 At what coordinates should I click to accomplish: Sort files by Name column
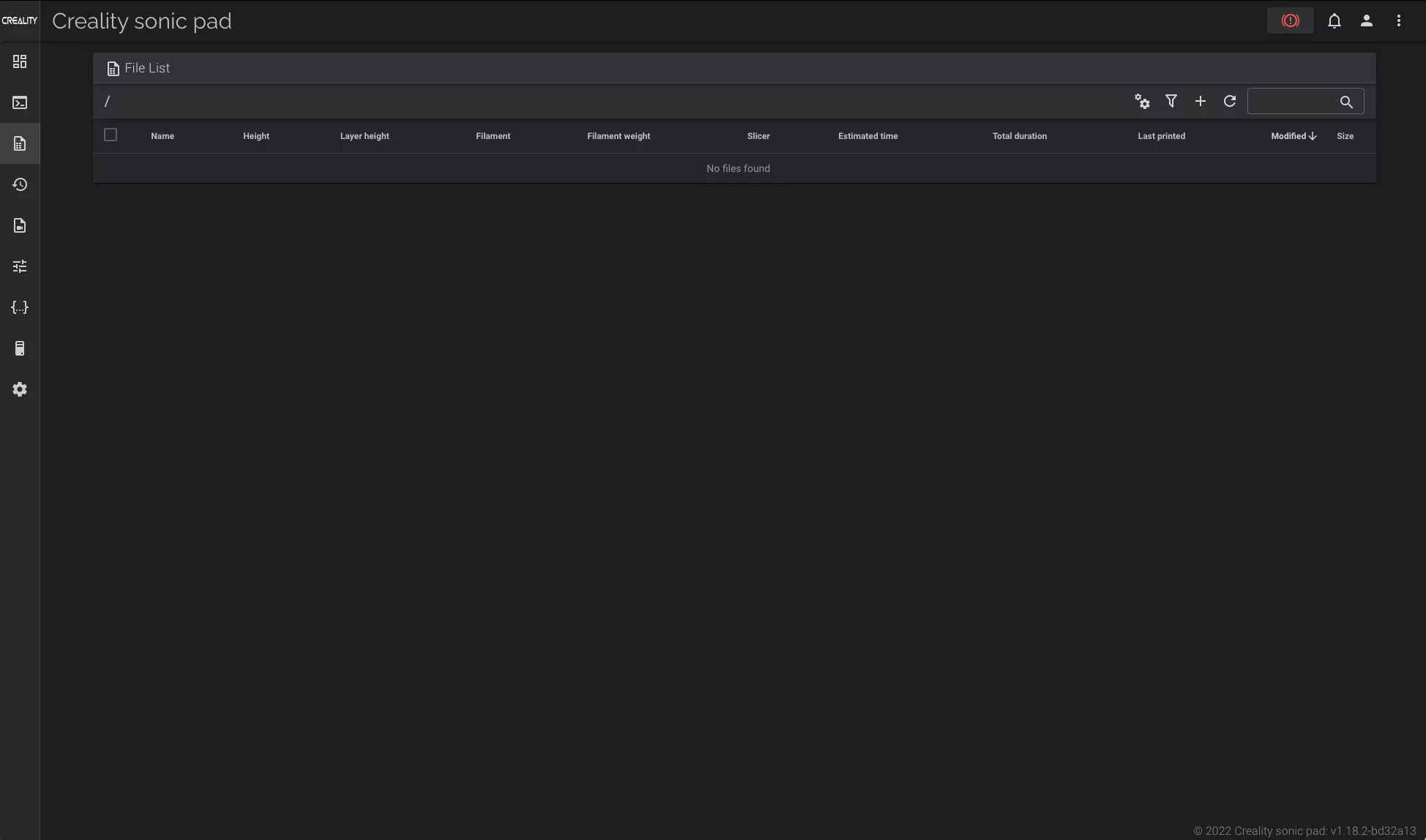[x=163, y=136]
